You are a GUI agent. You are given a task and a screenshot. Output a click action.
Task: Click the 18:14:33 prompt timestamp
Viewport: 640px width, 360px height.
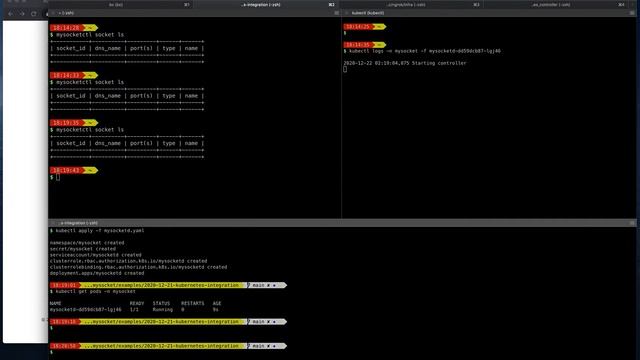pyautogui.click(x=66, y=75)
